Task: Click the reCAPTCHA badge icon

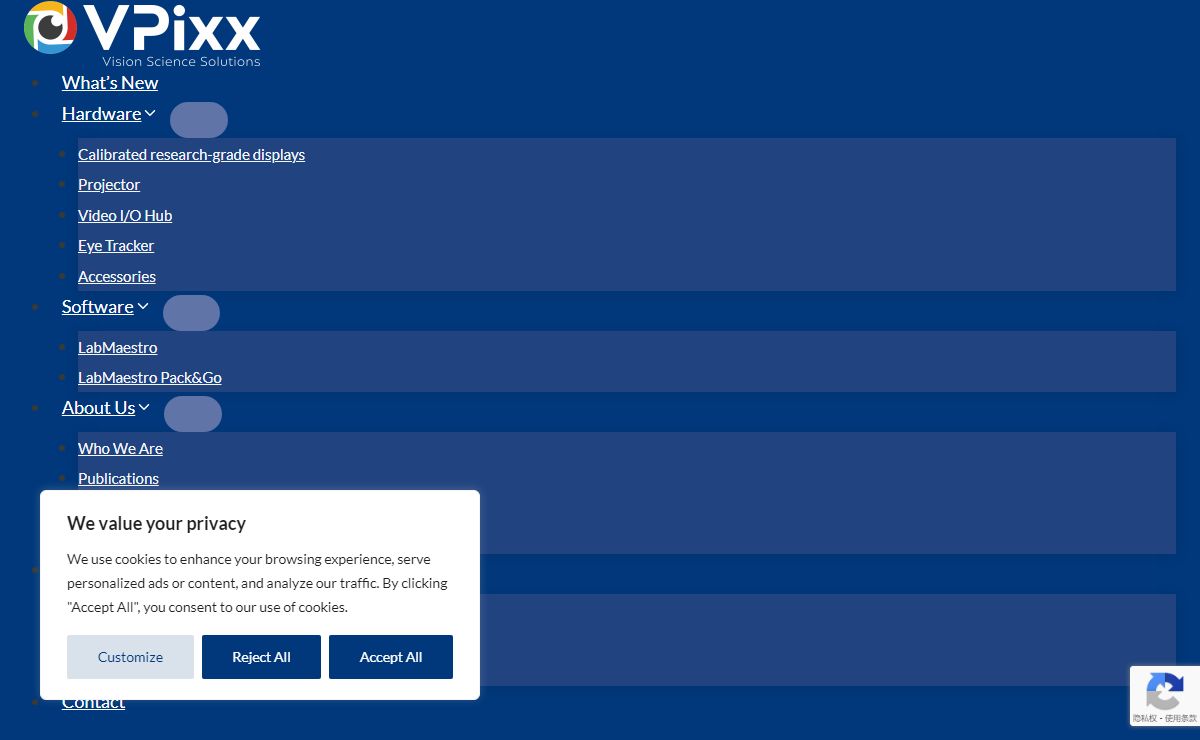Action: tap(1164, 690)
